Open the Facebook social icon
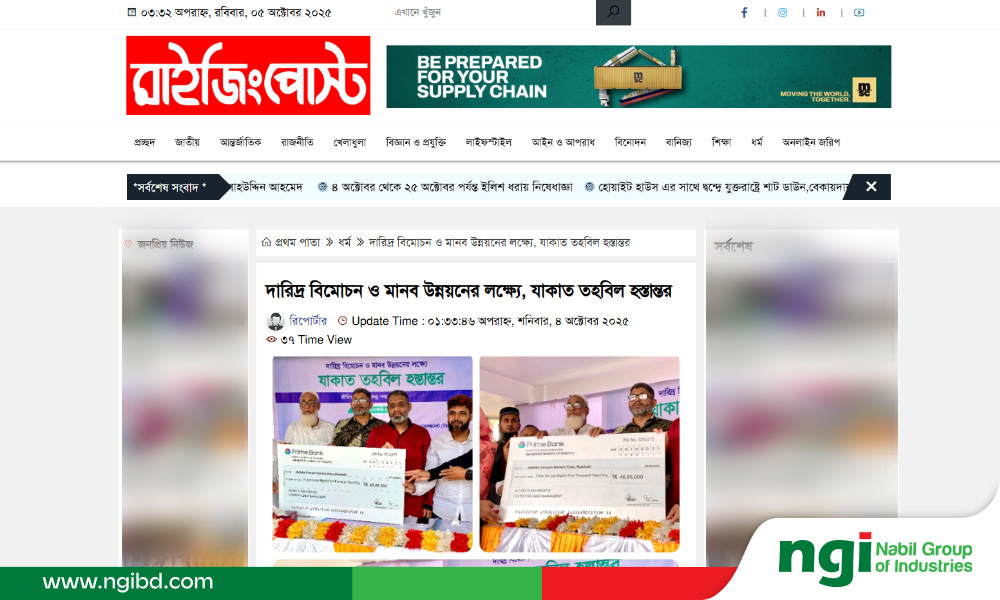The height and width of the screenshot is (600, 1000). [x=744, y=13]
